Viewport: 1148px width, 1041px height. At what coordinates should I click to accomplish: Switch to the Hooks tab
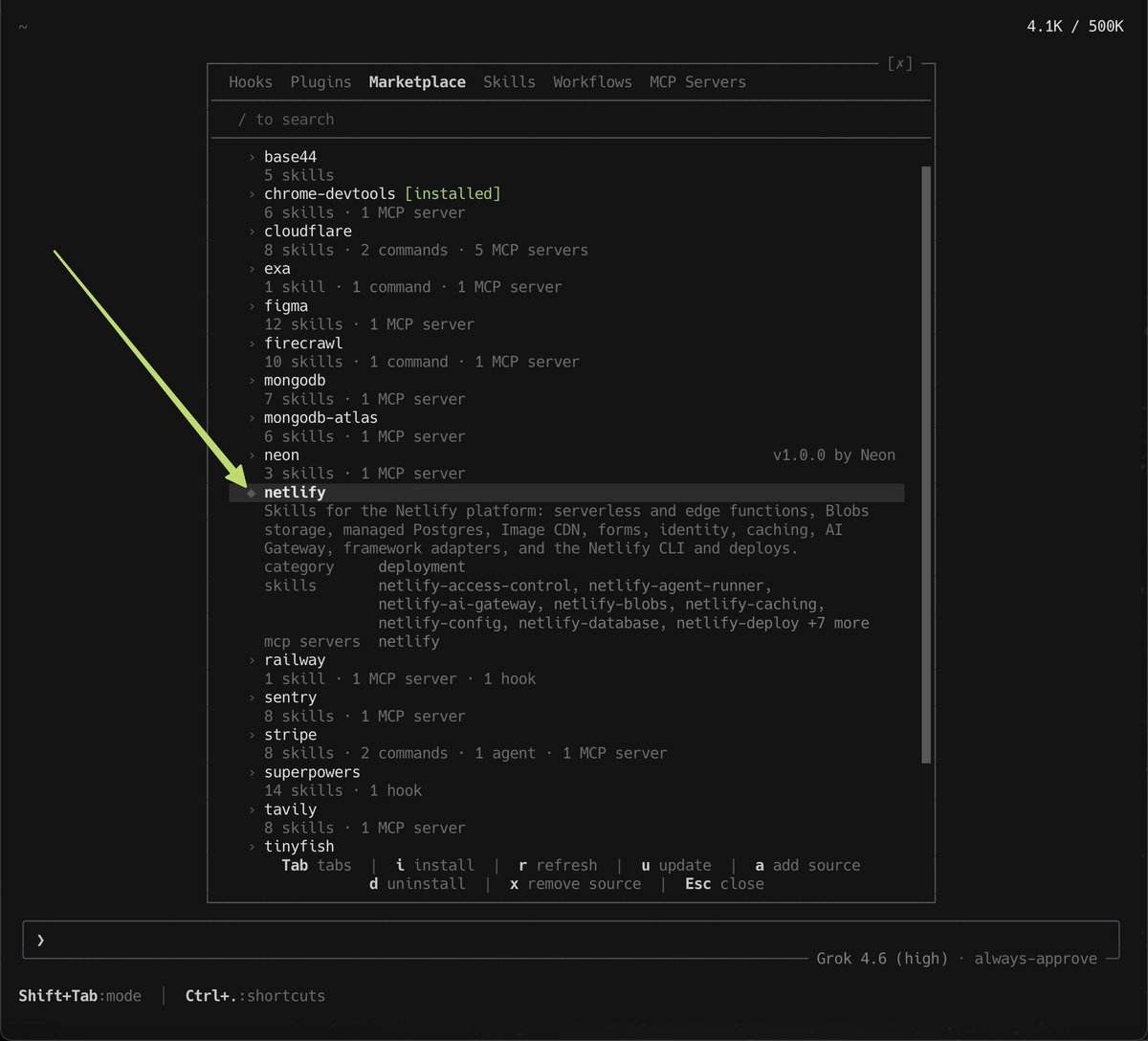pyautogui.click(x=251, y=82)
